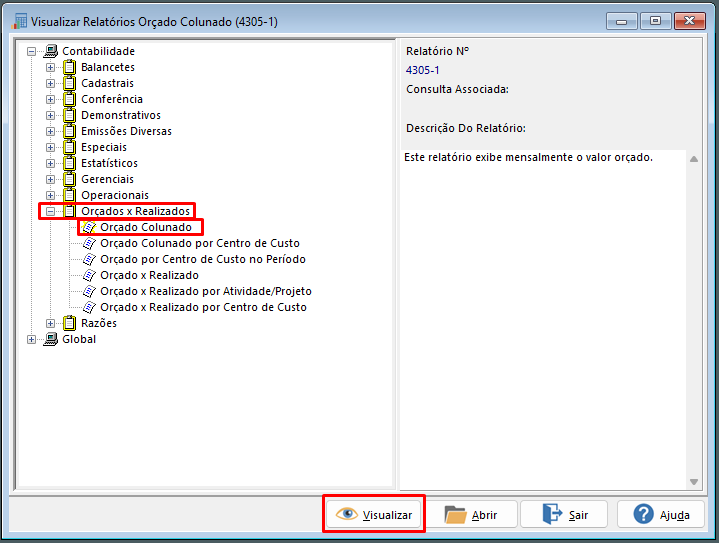The height and width of the screenshot is (543, 719).
Task: Click the Orçado Colunado report icon
Action: tap(89, 227)
